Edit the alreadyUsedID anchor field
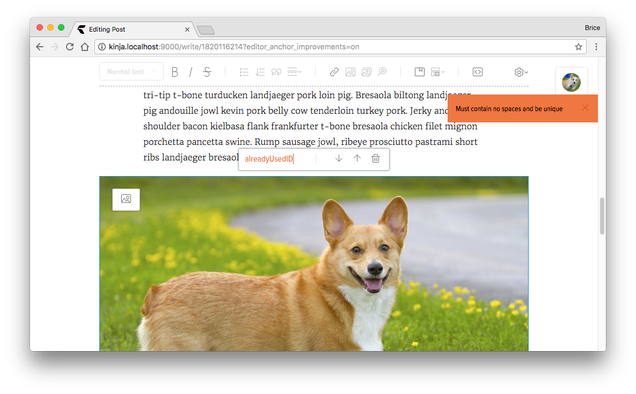Viewport: 636px width, 394px height. (278, 159)
